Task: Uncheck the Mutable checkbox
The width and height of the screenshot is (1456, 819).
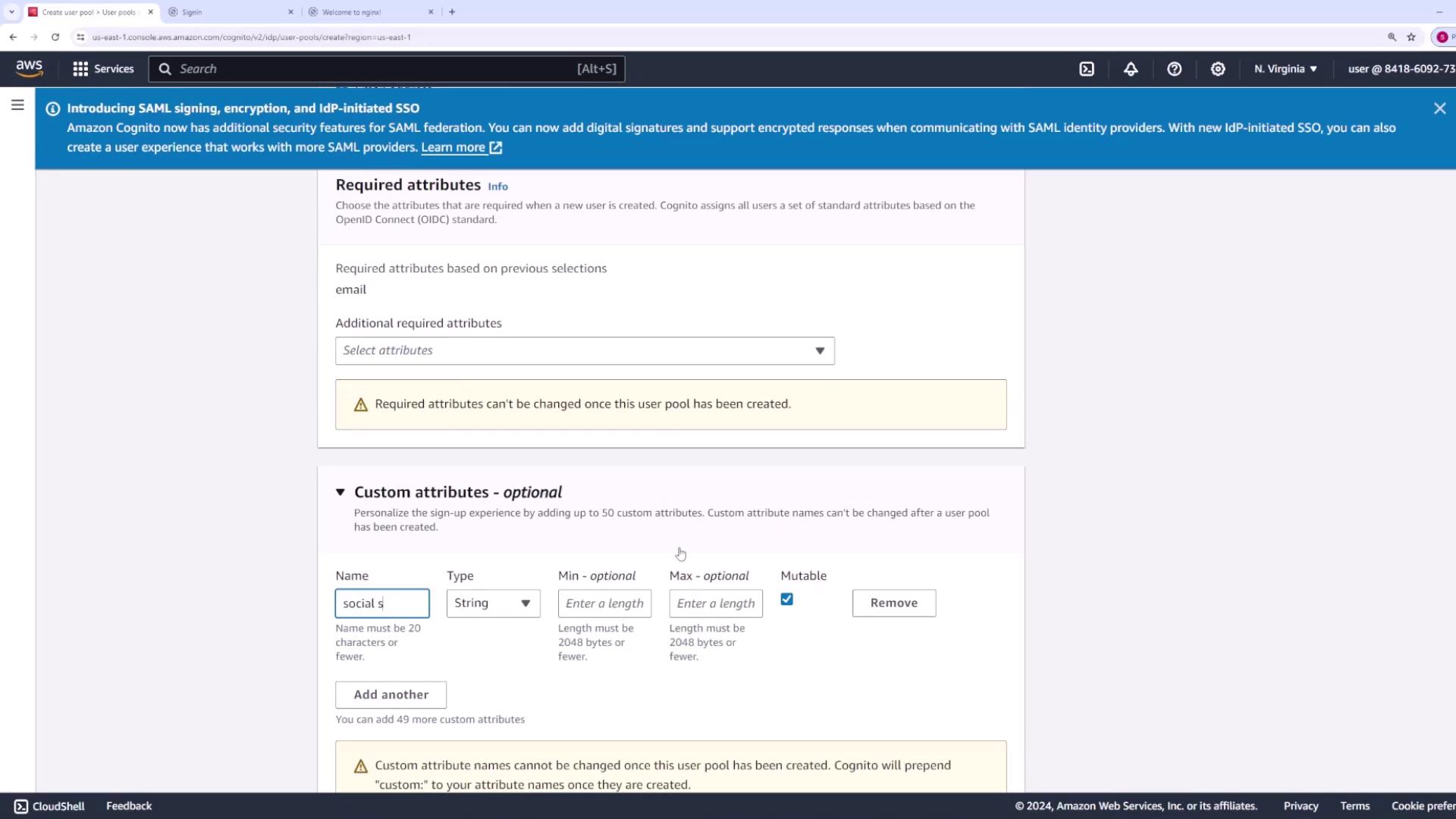Action: point(786,599)
